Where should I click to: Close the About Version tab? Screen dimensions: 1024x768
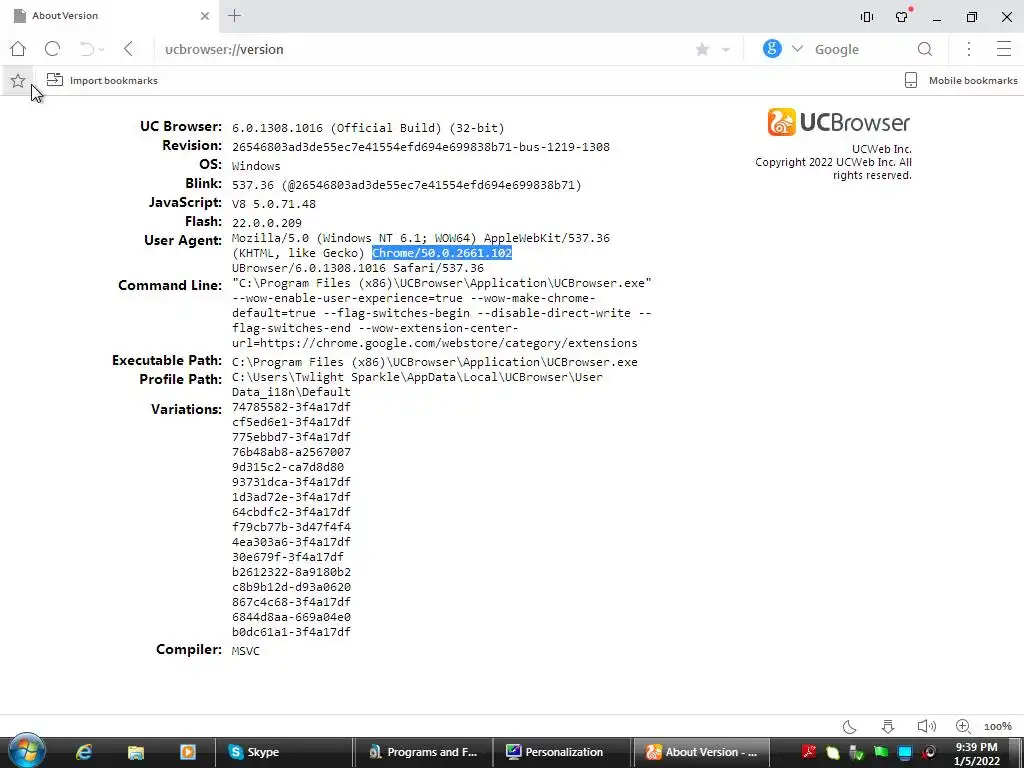coord(204,16)
